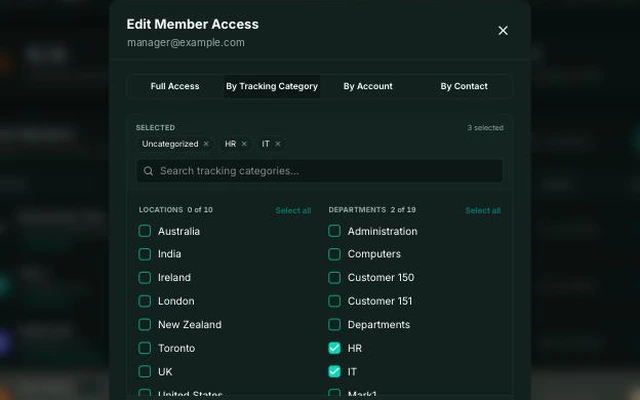Check the Departments checkbox item
Image resolution: width=640 pixels, height=400 pixels.
334,325
